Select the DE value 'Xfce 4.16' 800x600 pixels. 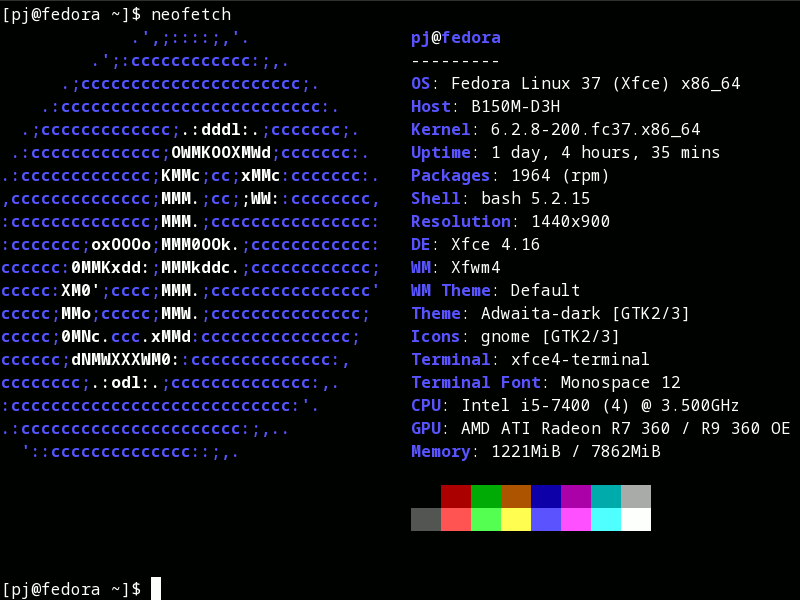(x=495, y=244)
